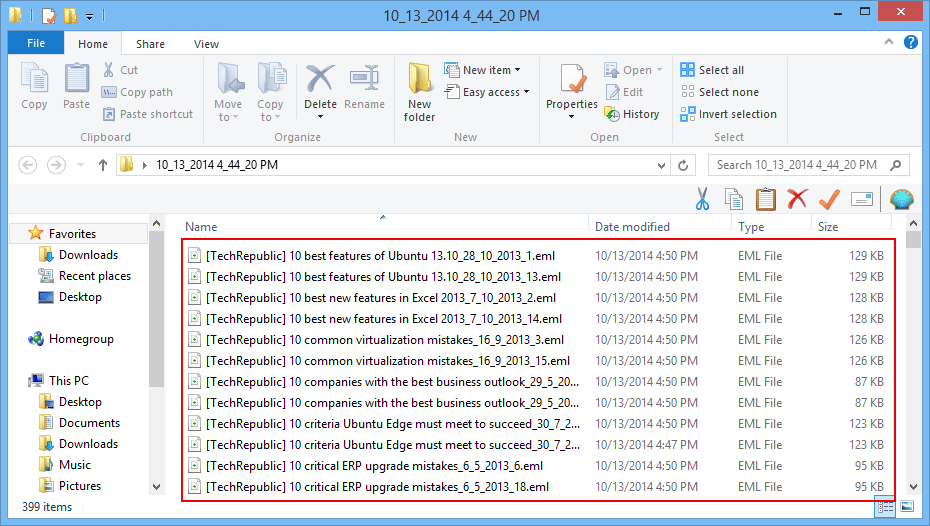This screenshot has height=526, width=930.
Task: Click the rename box toolbar icon
Action: click(861, 199)
